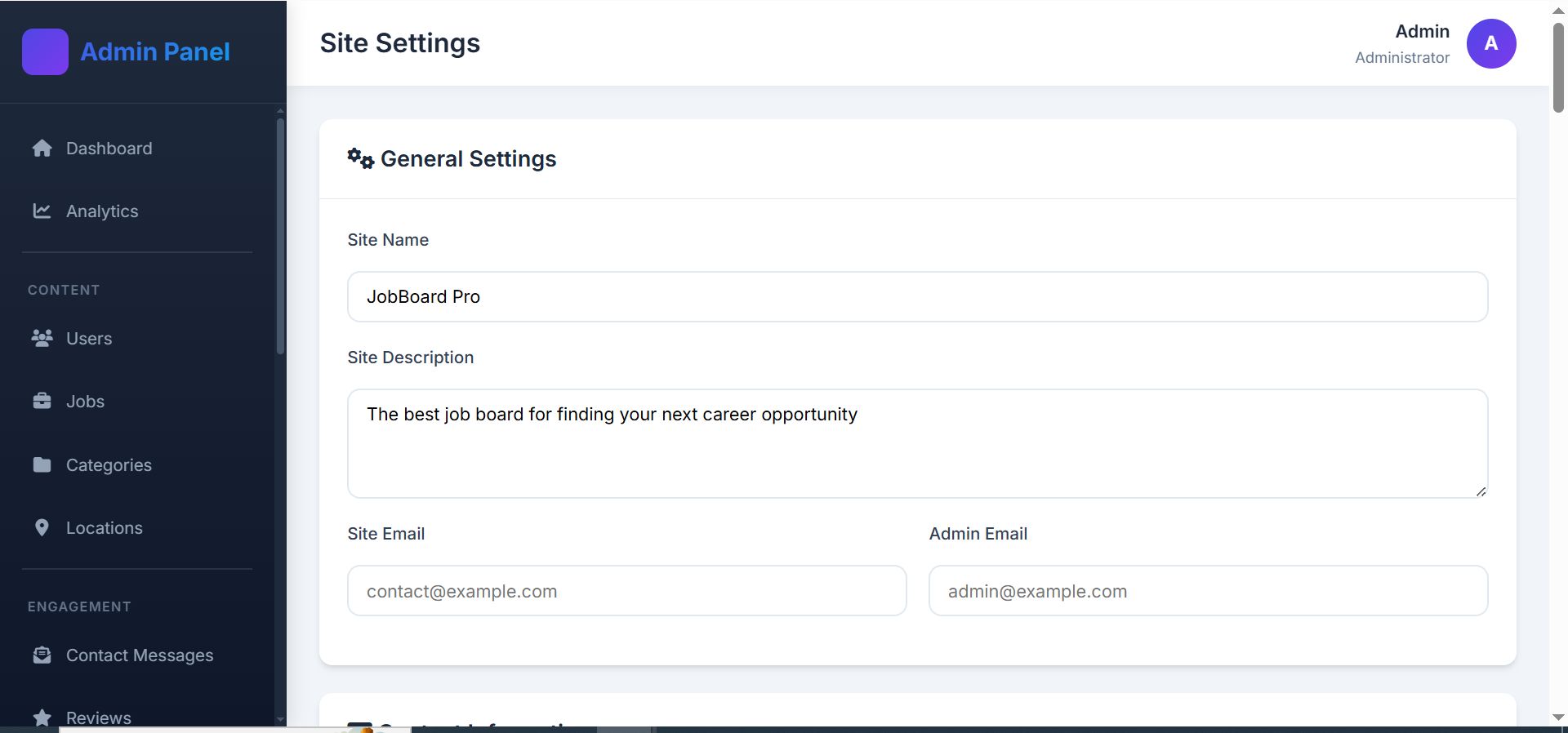Click into the Site Description textarea
Image resolution: width=1568 pixels, height=733 pixels.
(x=916, y=443)
